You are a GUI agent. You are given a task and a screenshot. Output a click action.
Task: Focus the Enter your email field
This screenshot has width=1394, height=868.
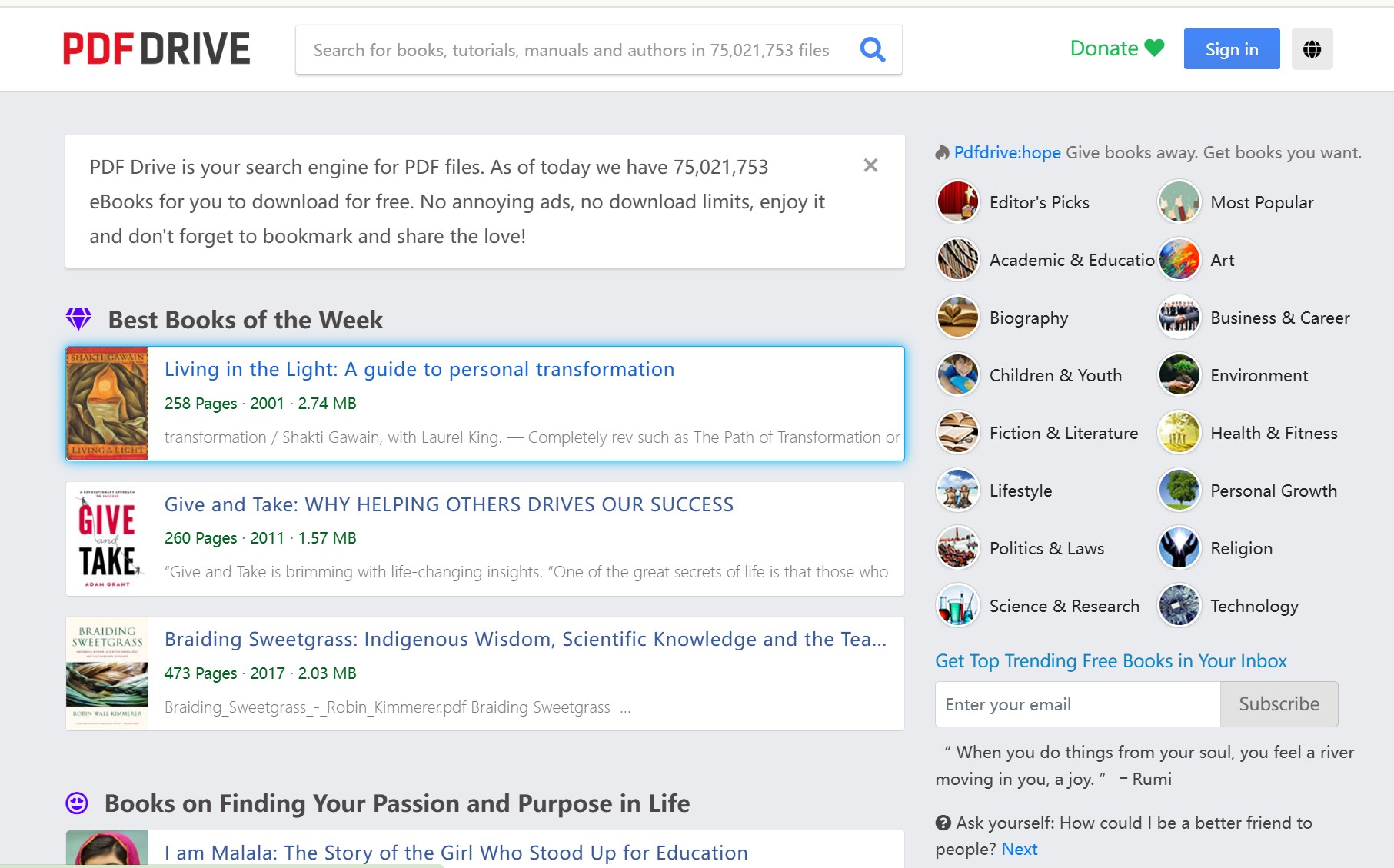click(x=1077, y=704)
